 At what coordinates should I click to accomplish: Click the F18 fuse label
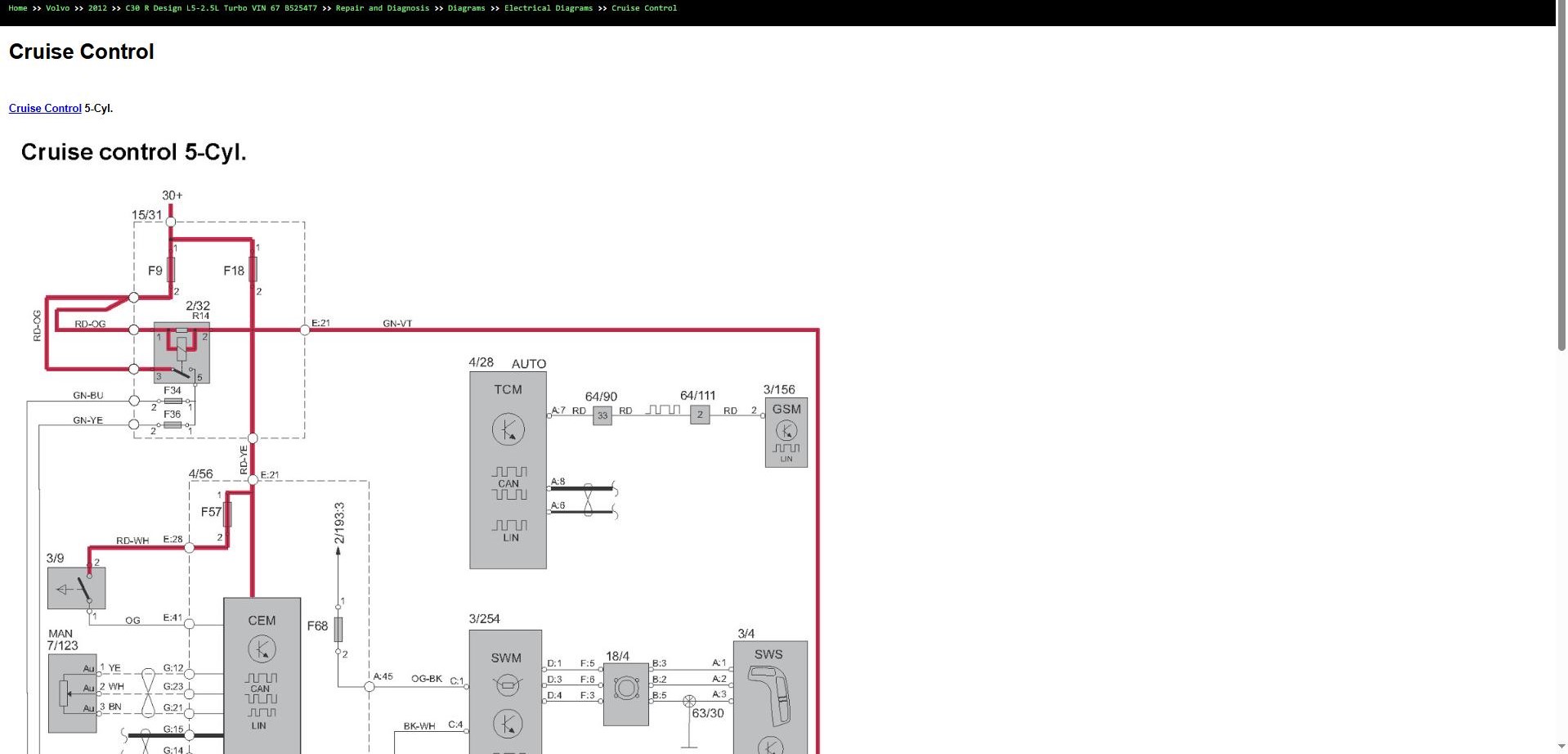click(234, 271)
